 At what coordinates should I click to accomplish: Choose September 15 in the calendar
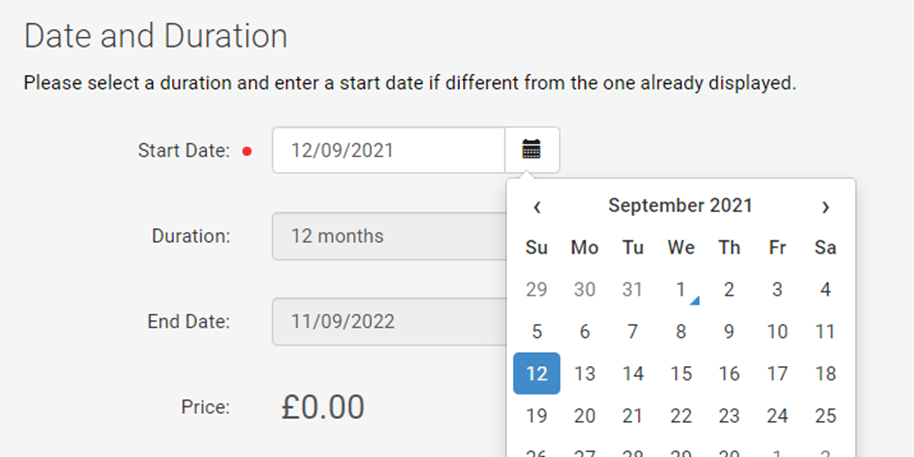(x=681, y=374)
